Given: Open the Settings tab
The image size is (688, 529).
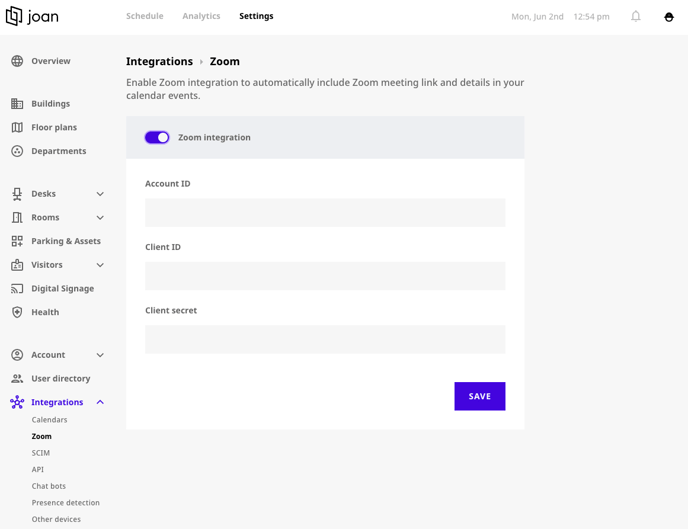Looking at the screenshot, I should coord(256,16).
